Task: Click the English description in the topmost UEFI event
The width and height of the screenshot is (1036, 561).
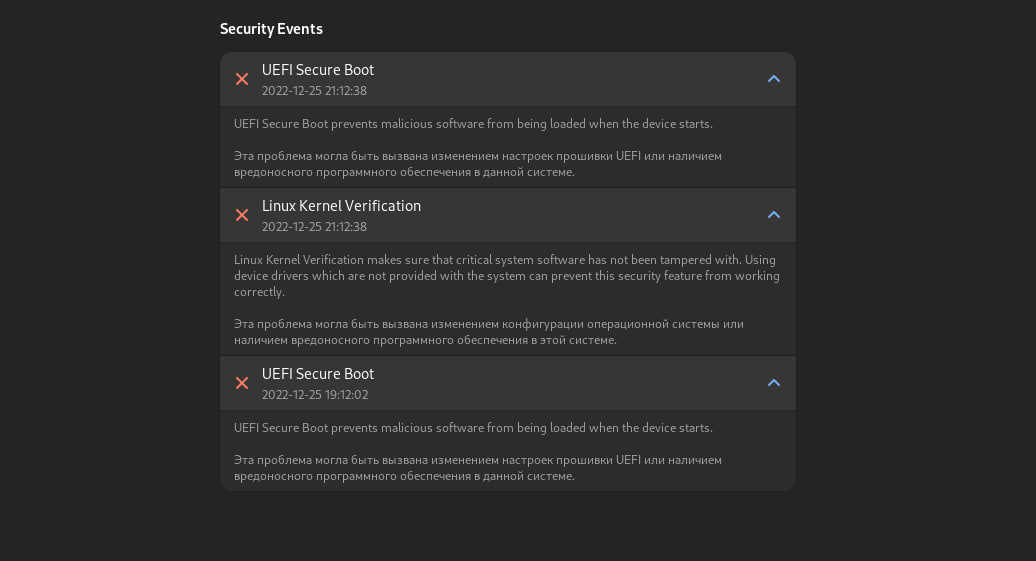Action: tap(473, 124)
